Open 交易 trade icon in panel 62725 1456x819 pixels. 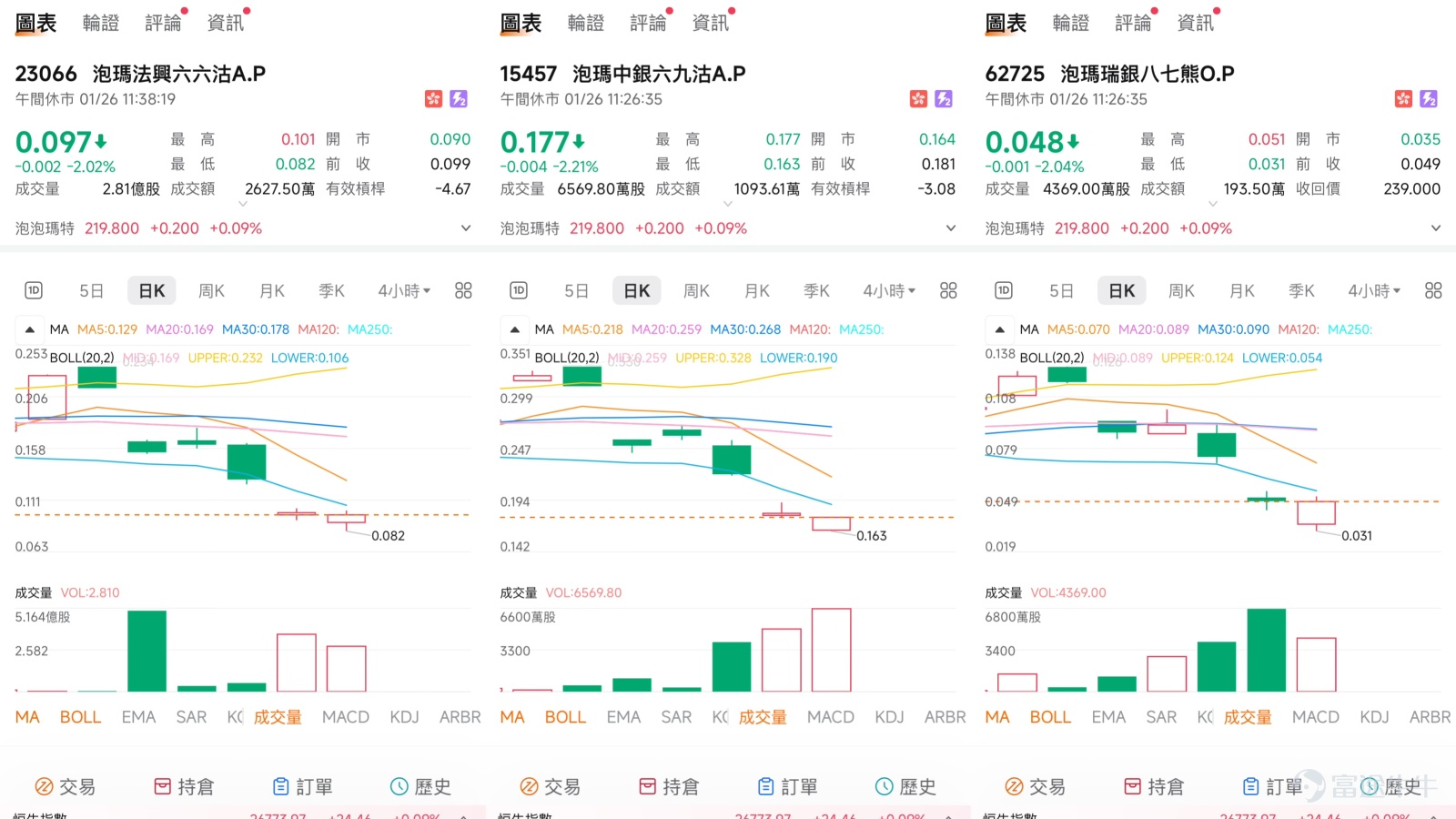point(1014,786)
